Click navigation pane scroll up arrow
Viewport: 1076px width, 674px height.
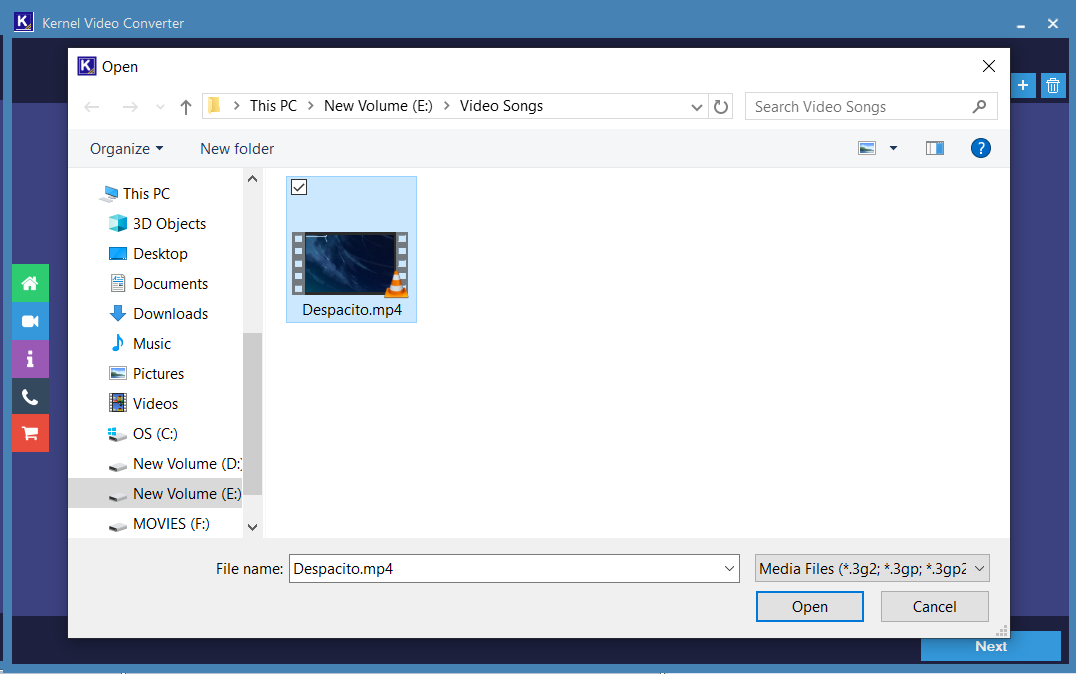(x=253, y=179)
